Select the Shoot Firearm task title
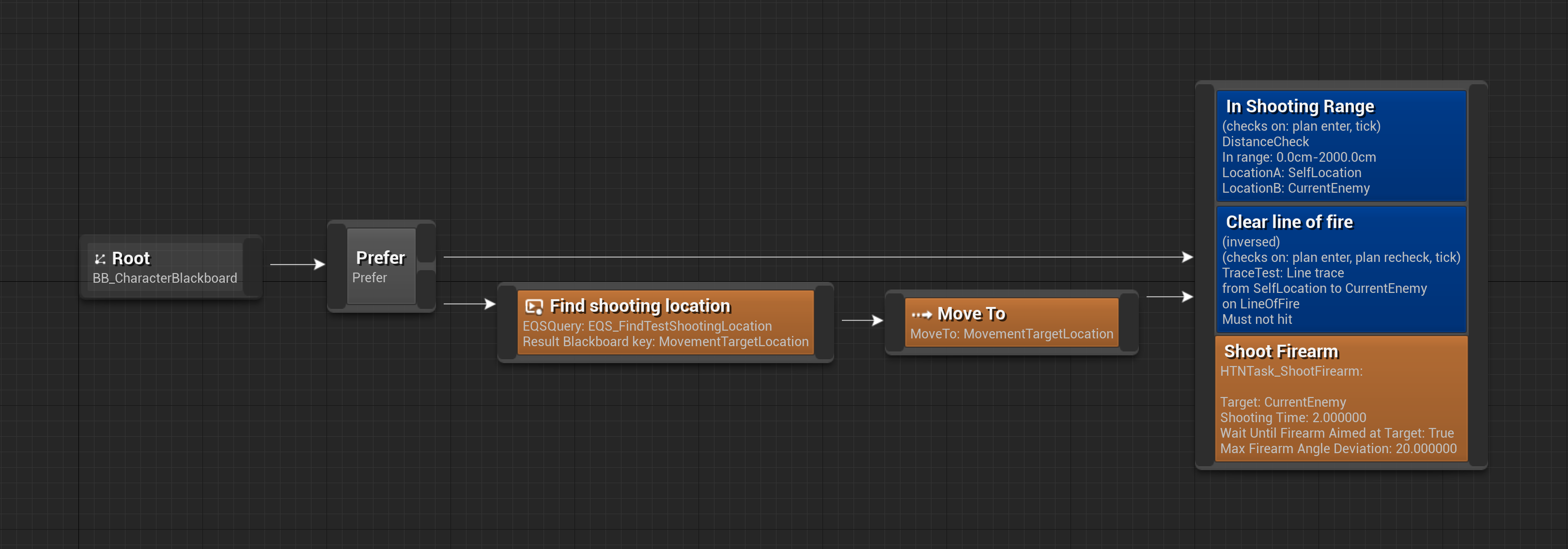This screenshot has width=1568, height=549. (x=1281, y=351)
